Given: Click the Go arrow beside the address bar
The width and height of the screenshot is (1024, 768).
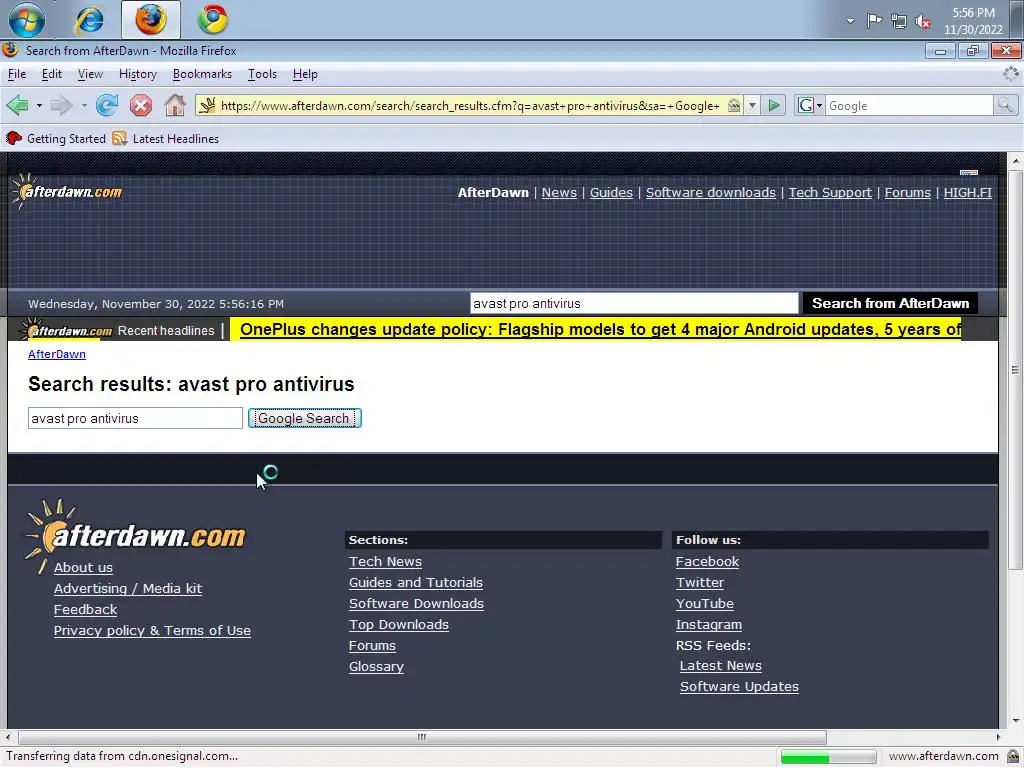Looking at the screenshot, I should (774, 105).
